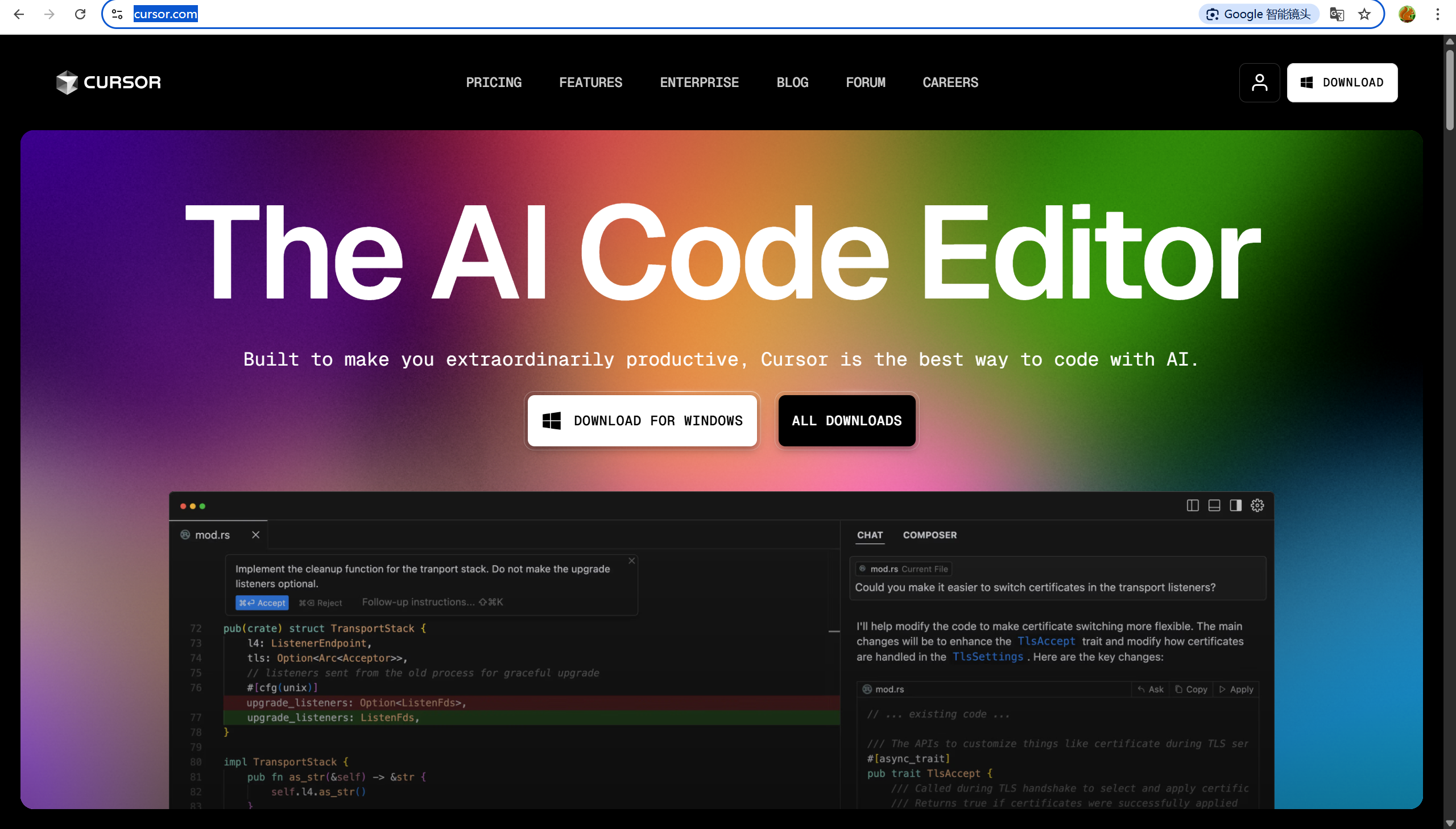
Task: Toggle left sidebar layout icon in editor
Action: click(1192, 505)
